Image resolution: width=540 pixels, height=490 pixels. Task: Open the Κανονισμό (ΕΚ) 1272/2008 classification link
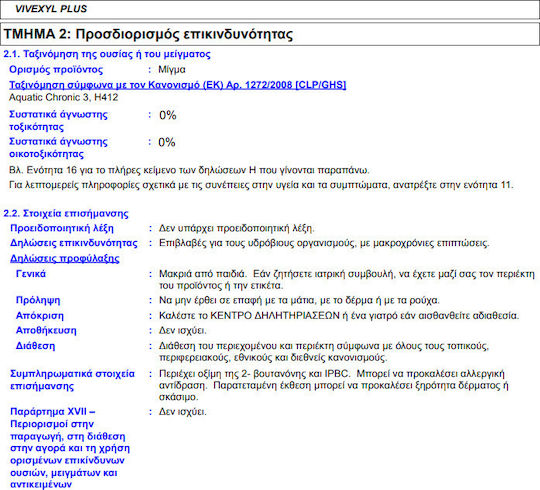click(x=177, y=85)
